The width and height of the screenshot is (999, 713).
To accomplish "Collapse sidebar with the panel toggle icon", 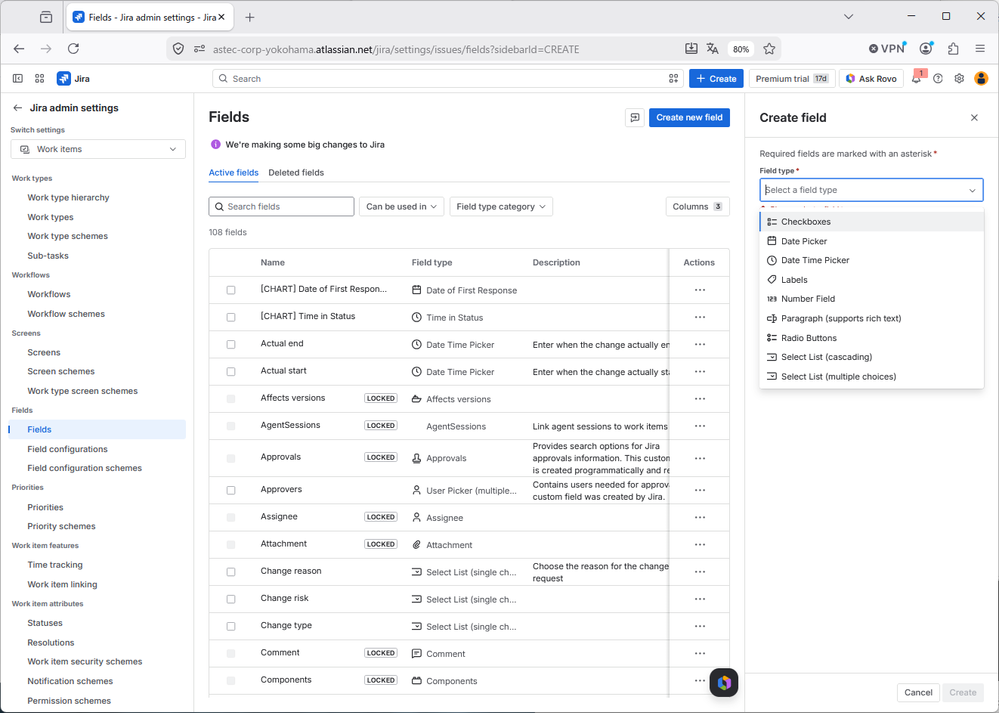I will click(x=18, y=79).
